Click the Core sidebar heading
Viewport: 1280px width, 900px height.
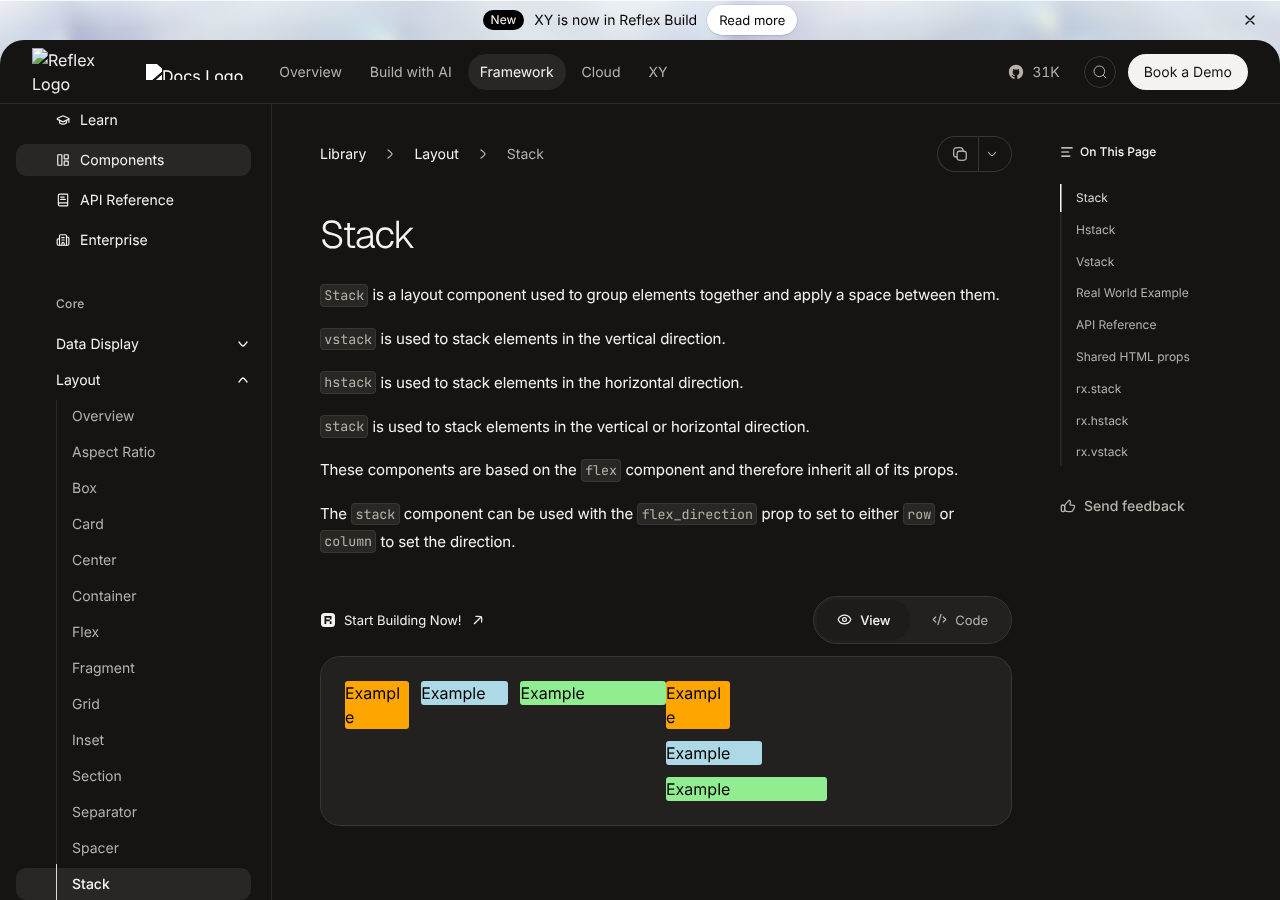70,304
